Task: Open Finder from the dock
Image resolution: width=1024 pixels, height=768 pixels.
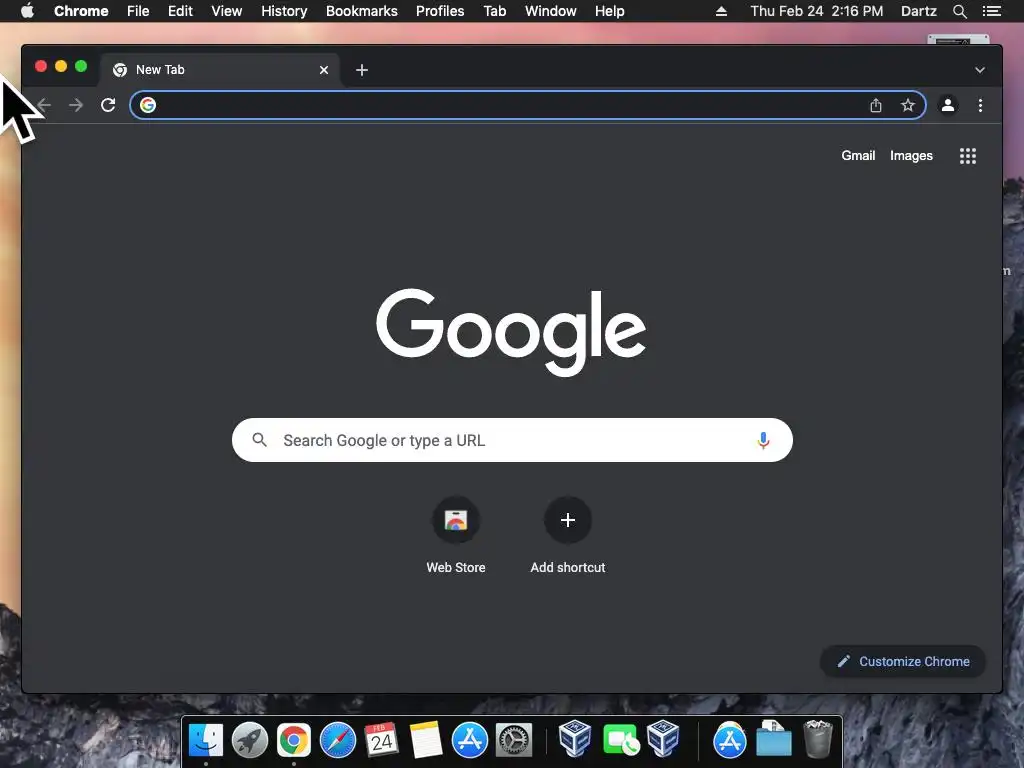Action: (x=206, y=741)
